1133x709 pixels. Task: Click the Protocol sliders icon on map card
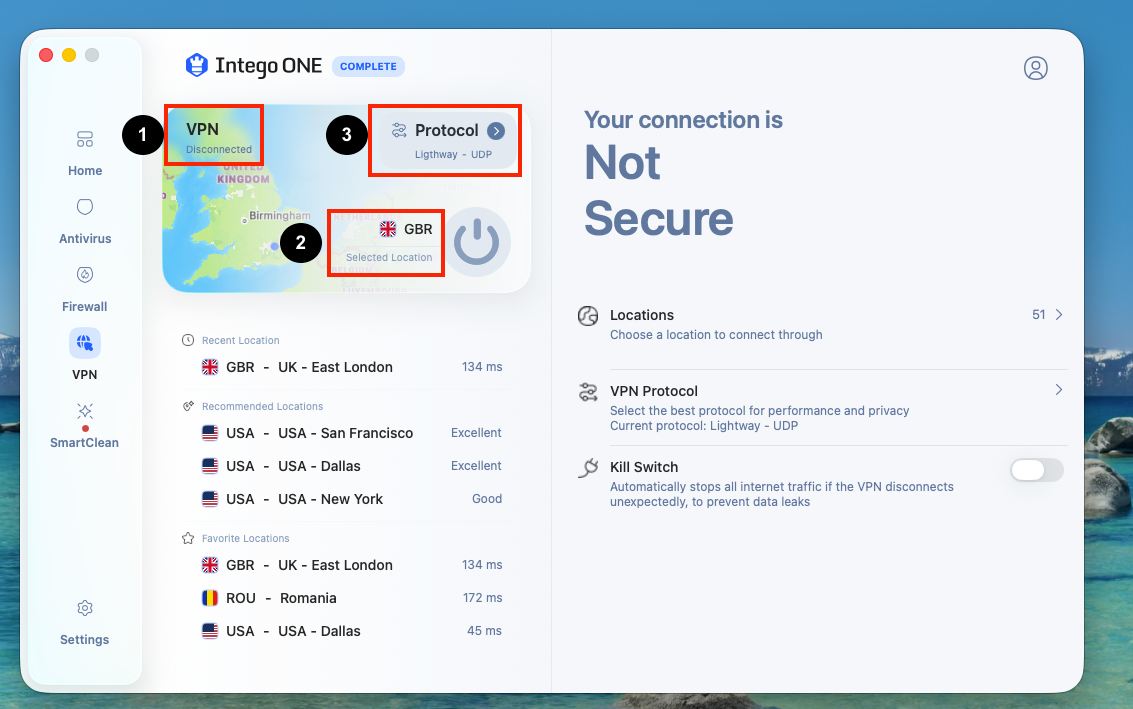click(x=399, y=130)
